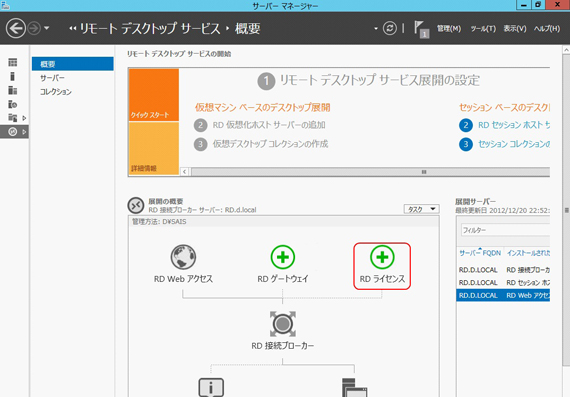Click RD 仮想化ホスト サーバーの追加 link
The width and height of the screenshot is (570, 397).
point(269,125)
